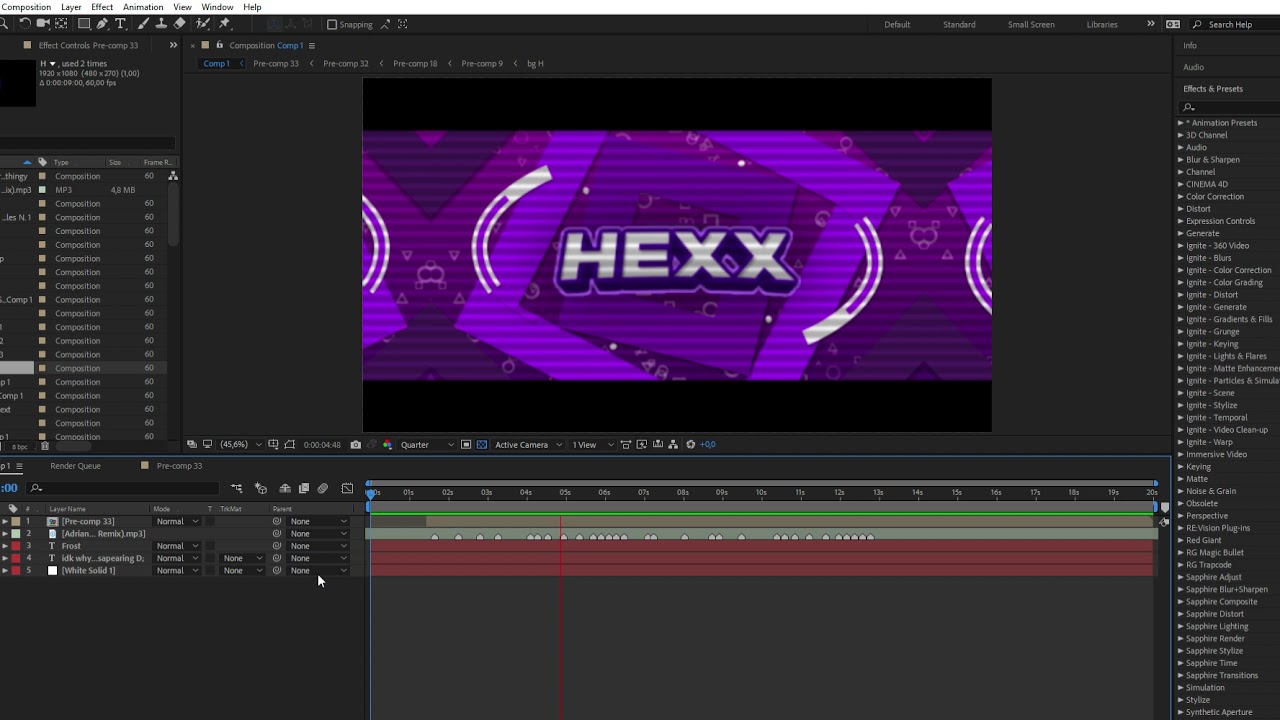
Task: Select the Clone Stamp tool
Action: pyautogui.click(x=161, y=24)
